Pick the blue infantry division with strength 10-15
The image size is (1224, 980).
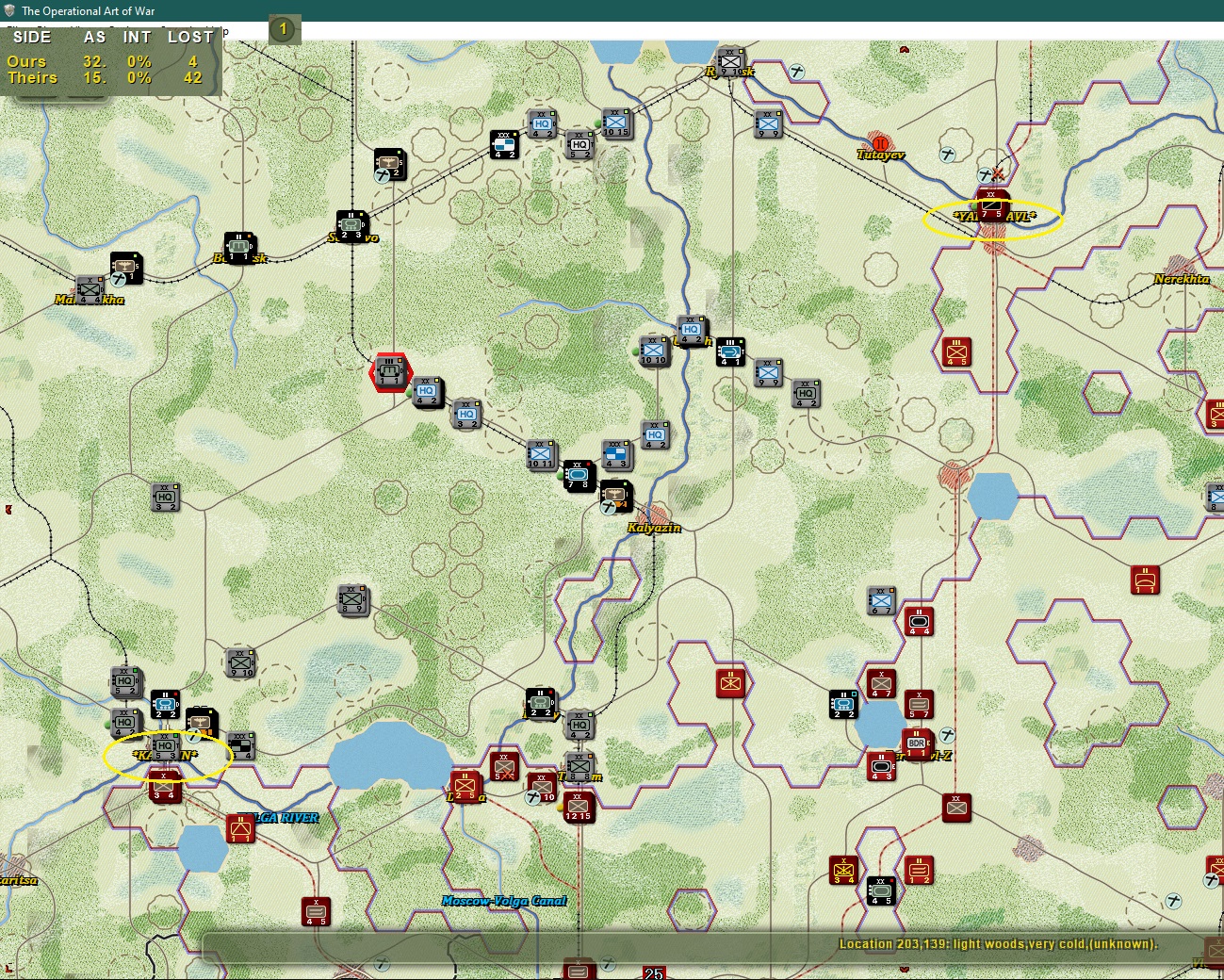pyautogui.click(x=615, y=123)
